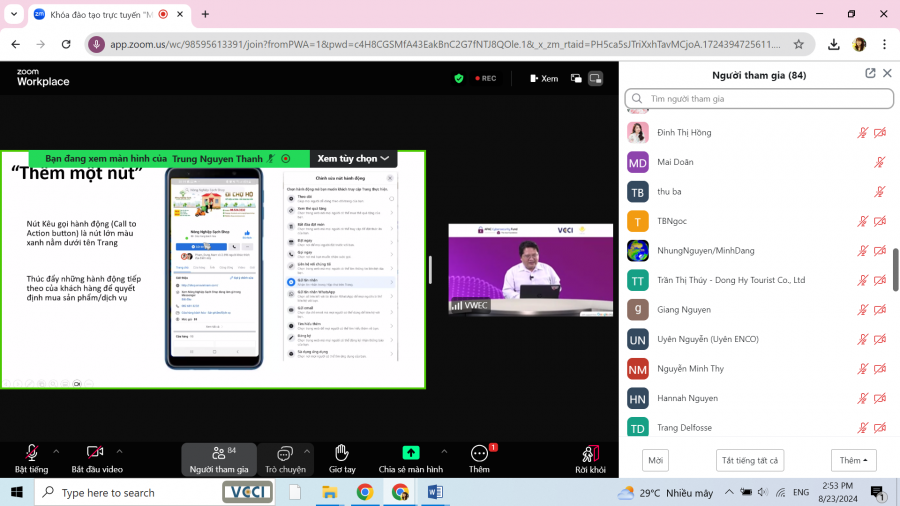Toggle the Người tham gia participants panel

[218, 458]
